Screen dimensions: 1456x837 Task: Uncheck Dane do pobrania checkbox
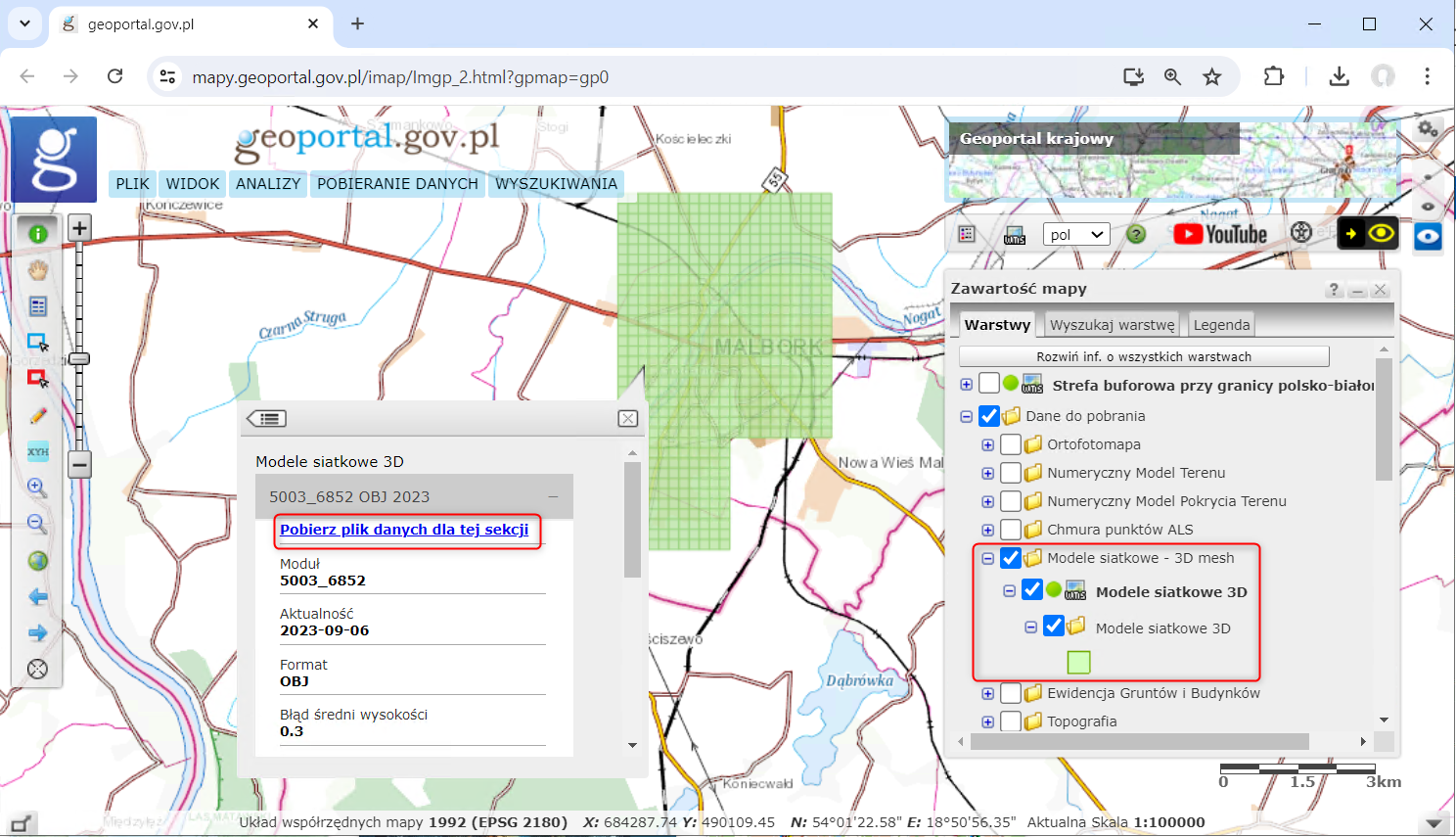pos(989,416)
